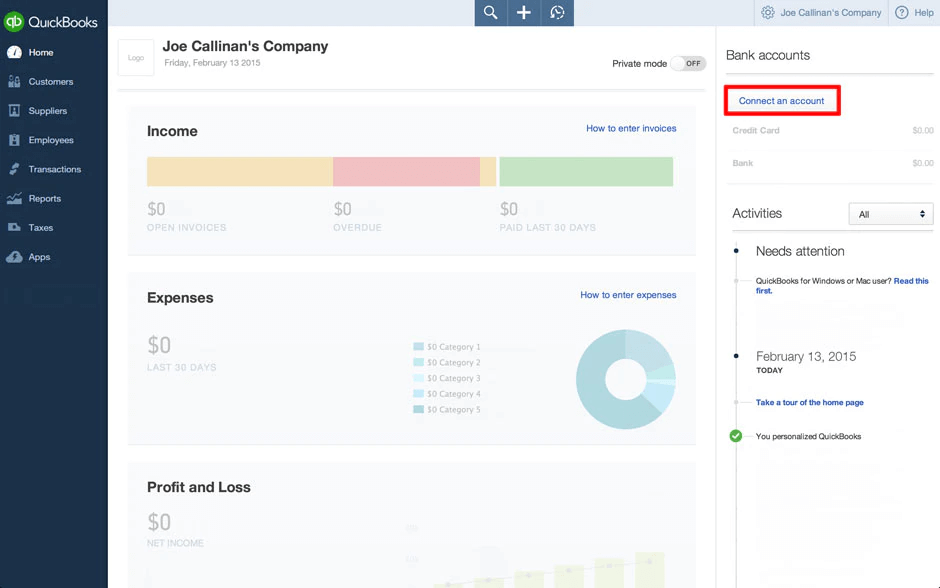Click the Net Income $0 value
This screenshot has width=940, height=588.
(159, 522)
